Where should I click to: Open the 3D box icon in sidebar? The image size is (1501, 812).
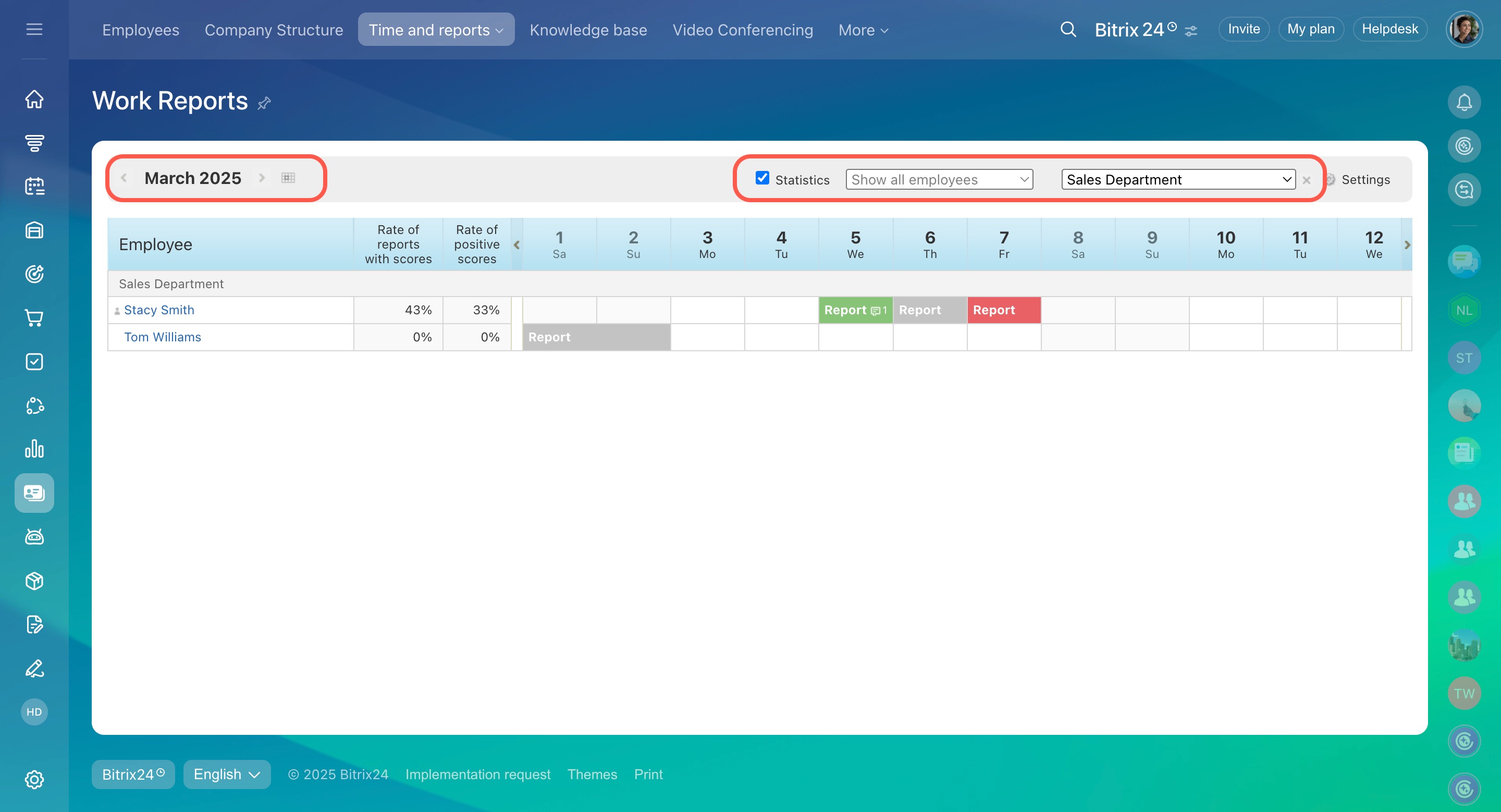point(34,581)
